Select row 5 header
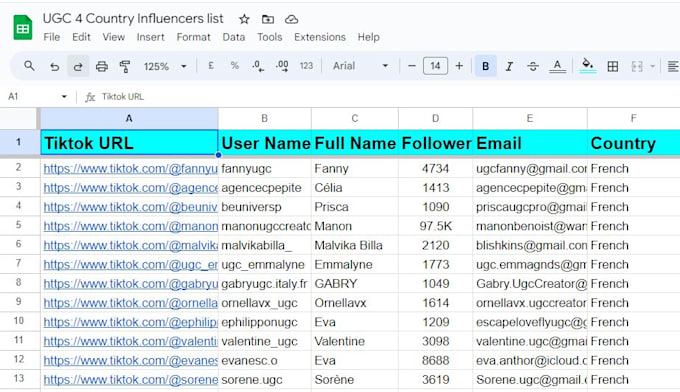 (x=18, y=225)
